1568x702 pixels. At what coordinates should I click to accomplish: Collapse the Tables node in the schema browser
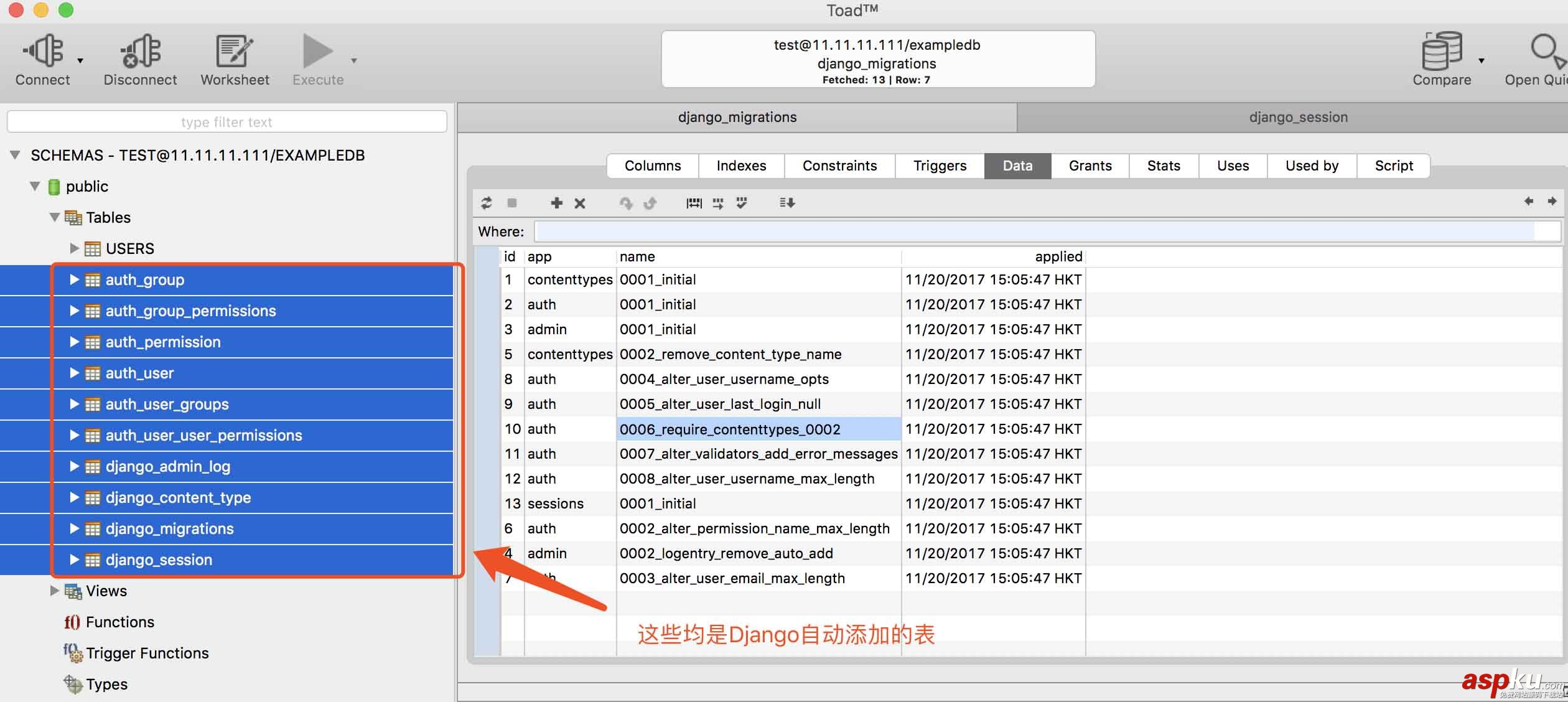55,217
